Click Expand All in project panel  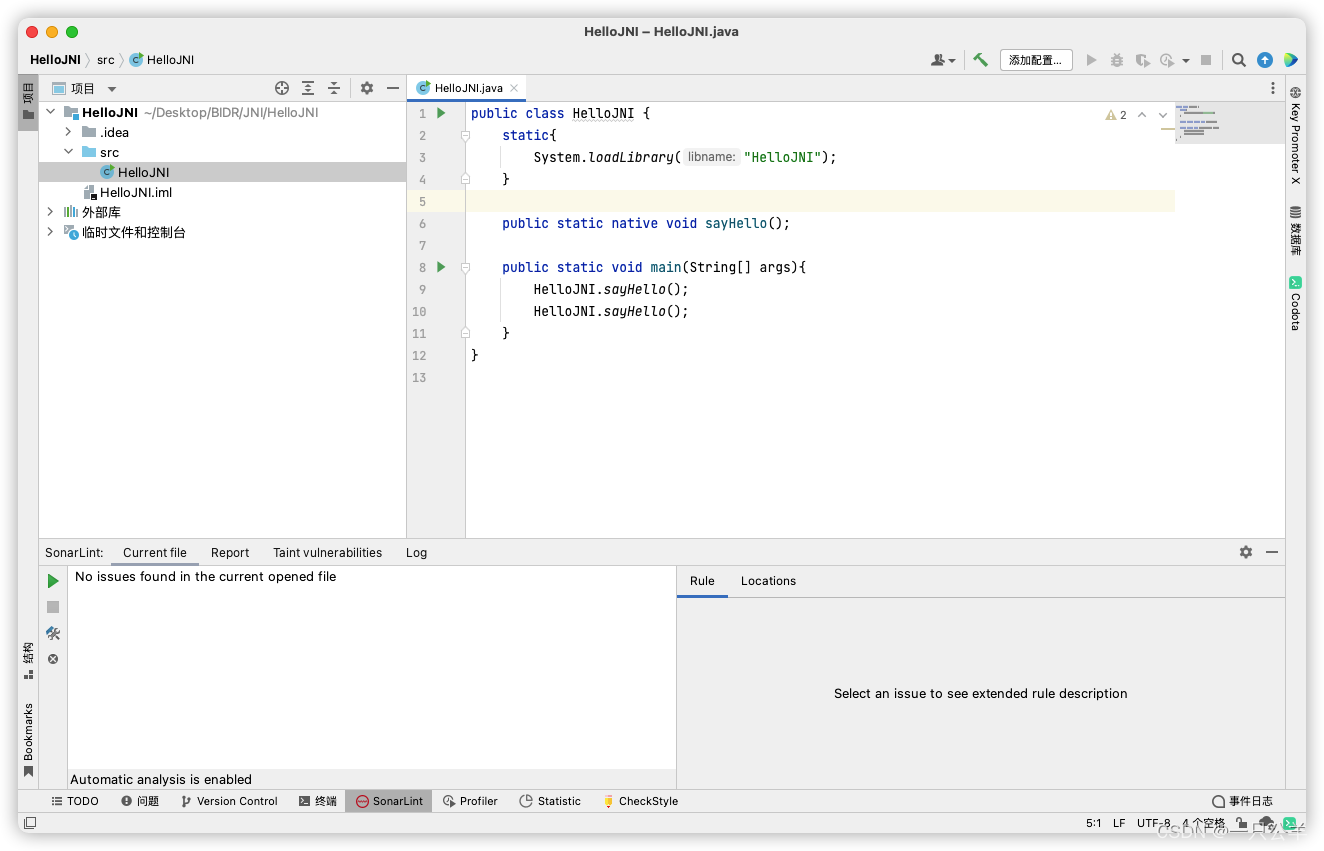pos(308,88)
